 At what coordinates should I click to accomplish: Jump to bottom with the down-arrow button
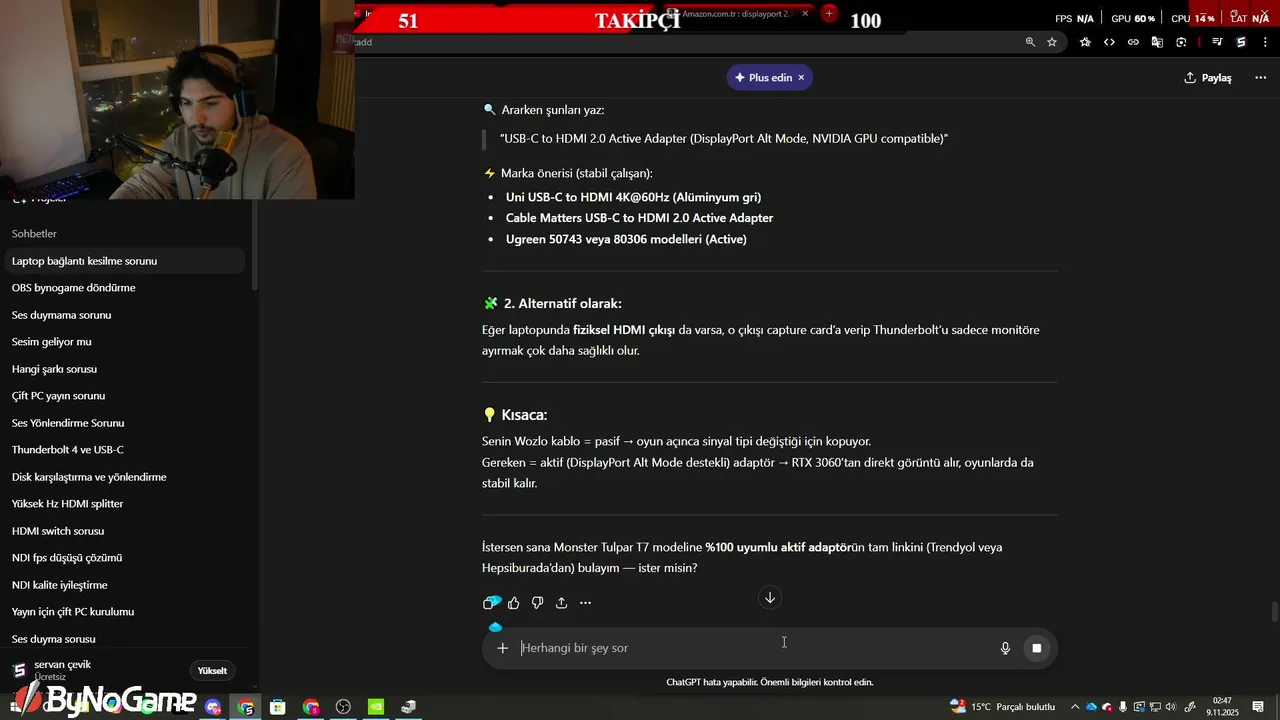(770, 598)
